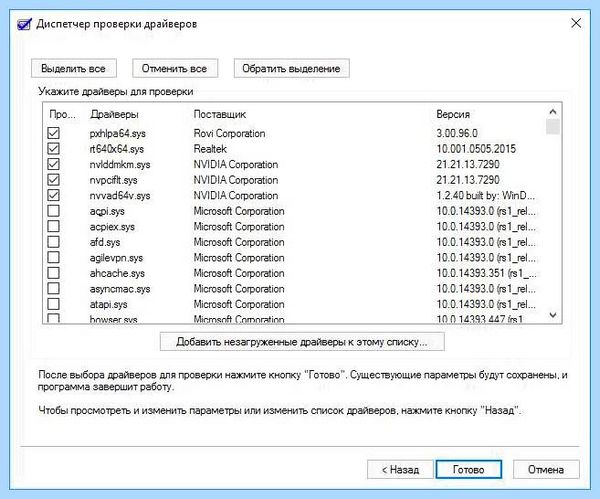Check the atapi.sys checkbox

54,304
